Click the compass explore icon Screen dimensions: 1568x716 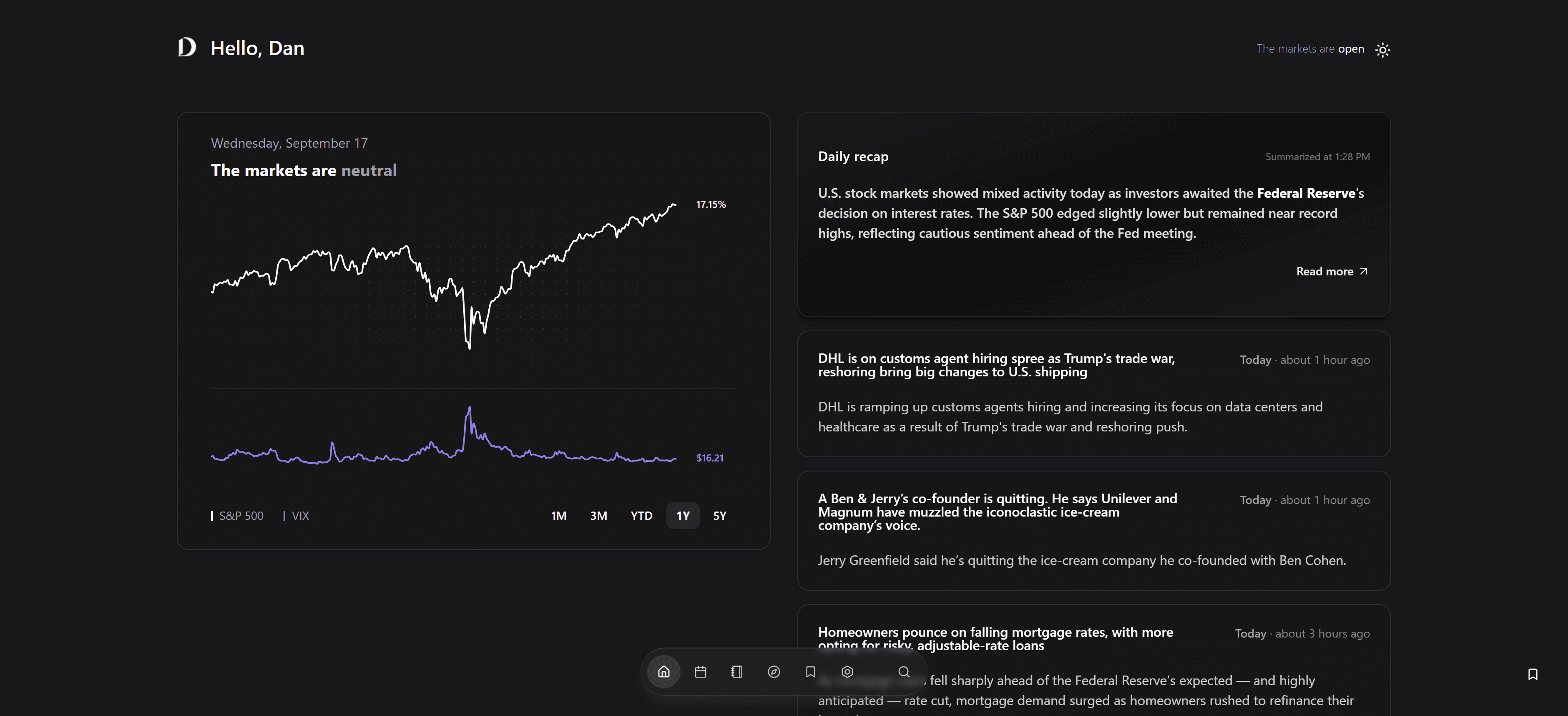coord(774,671)
